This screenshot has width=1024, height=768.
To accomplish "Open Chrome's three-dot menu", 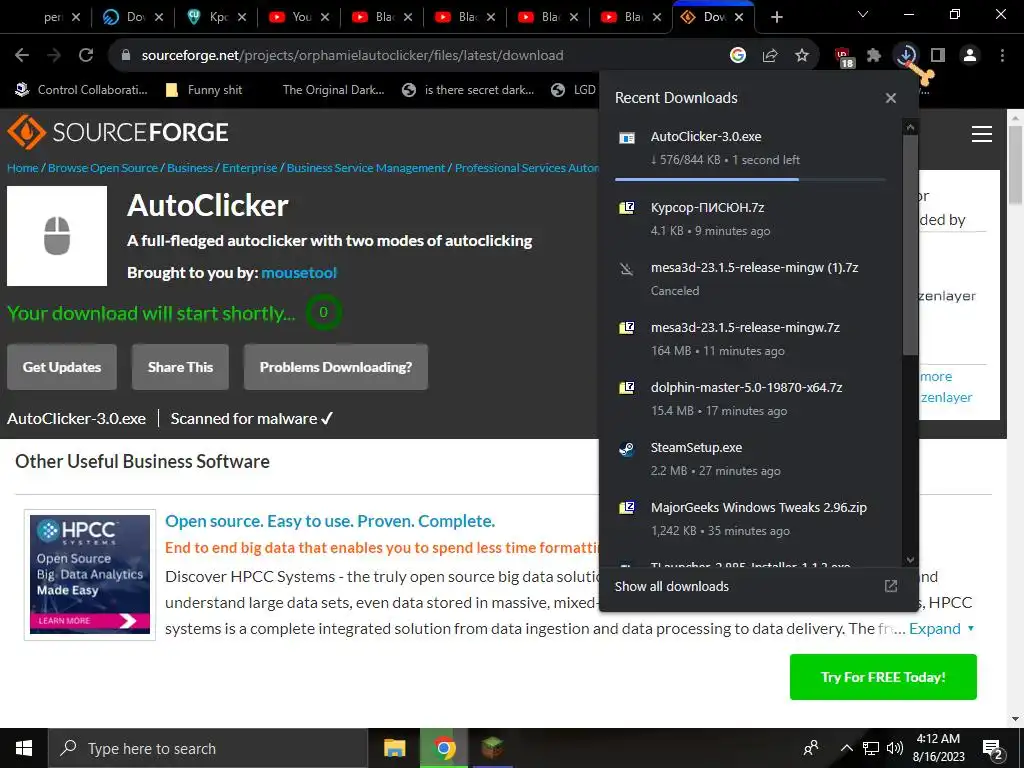I will pyautogui.click(x=1002, y=56).
